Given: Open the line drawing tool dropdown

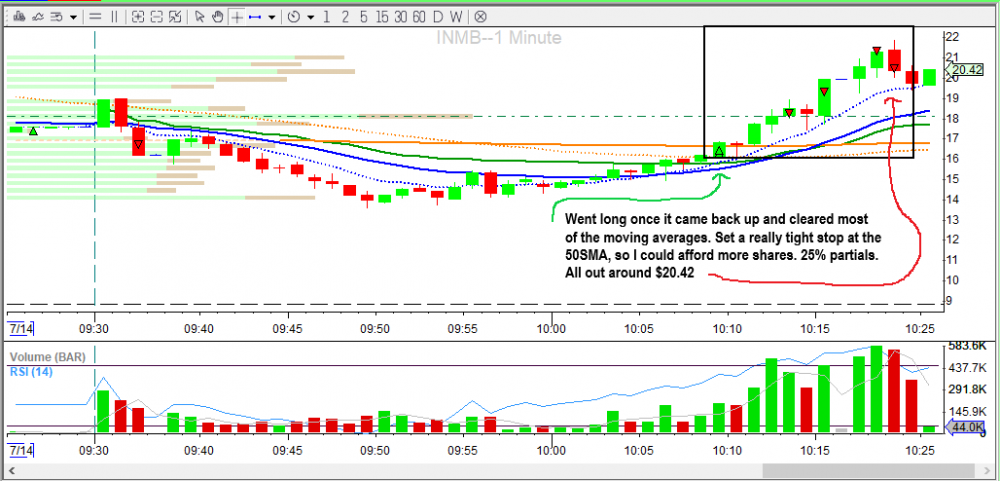Looking at the screenshot, I should click(271, 17).
